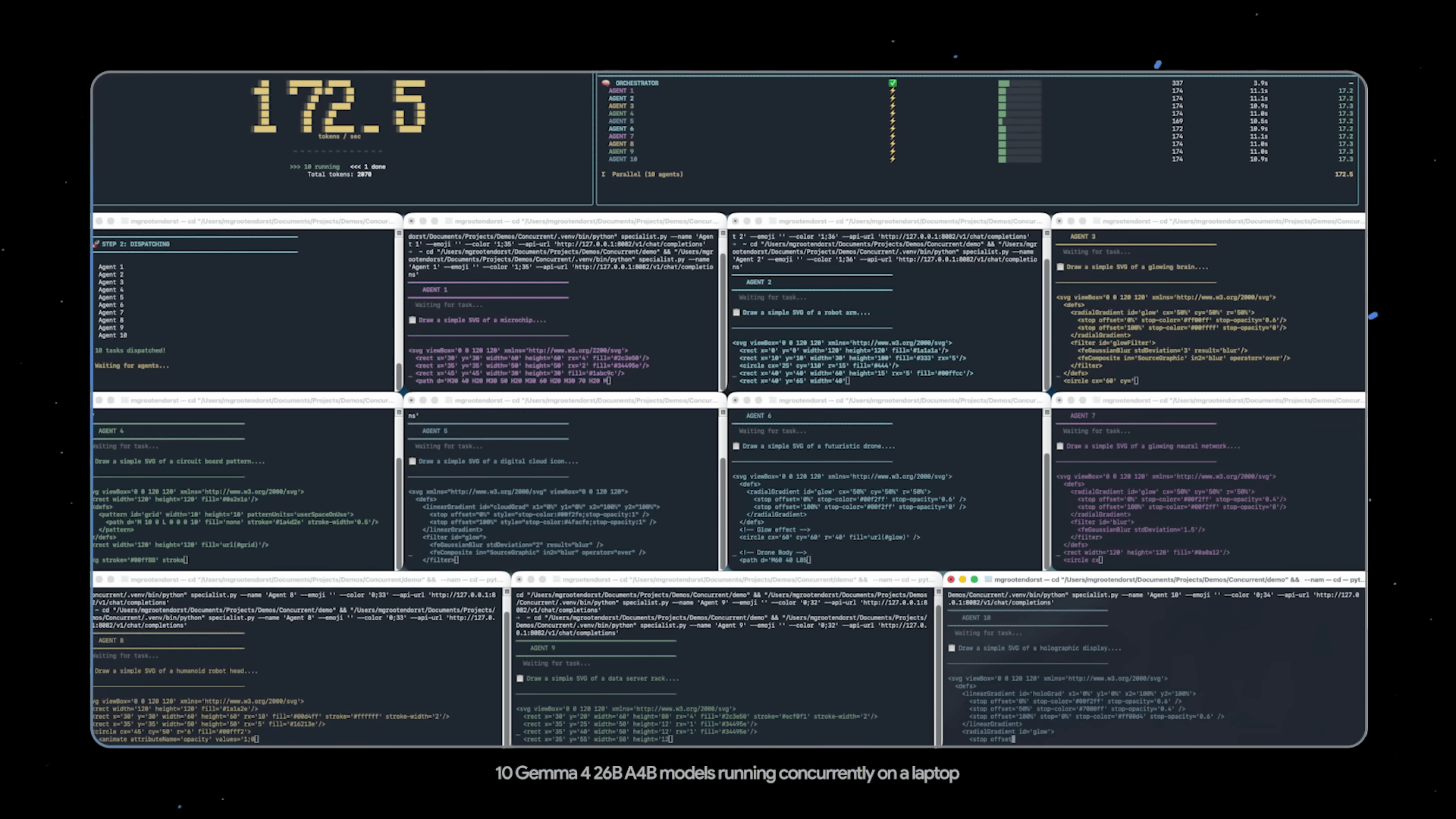This screenshot has width=1456, height=819.
Task: Click the box beside the data server rack task
Action: tap(520, 679)
